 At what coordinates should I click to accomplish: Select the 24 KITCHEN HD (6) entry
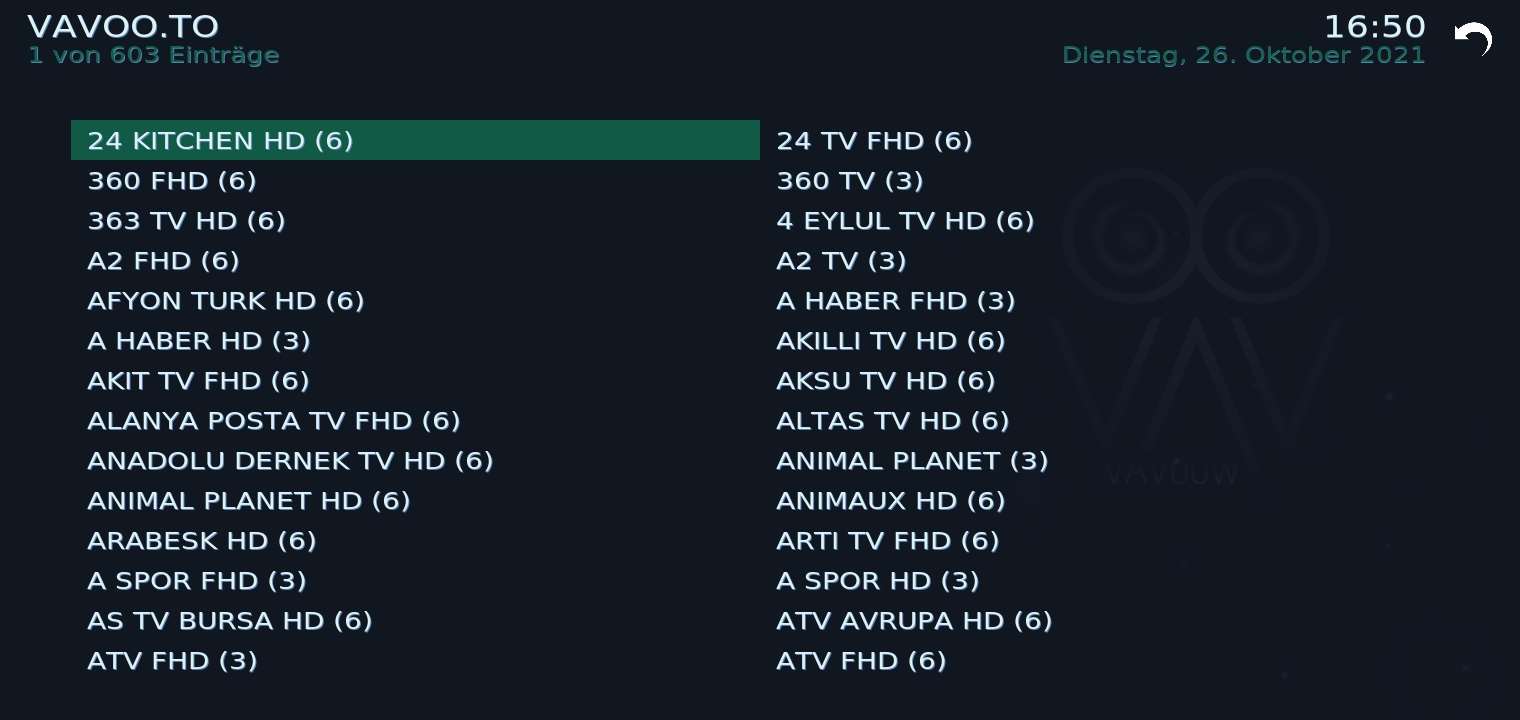click(220, 141)
